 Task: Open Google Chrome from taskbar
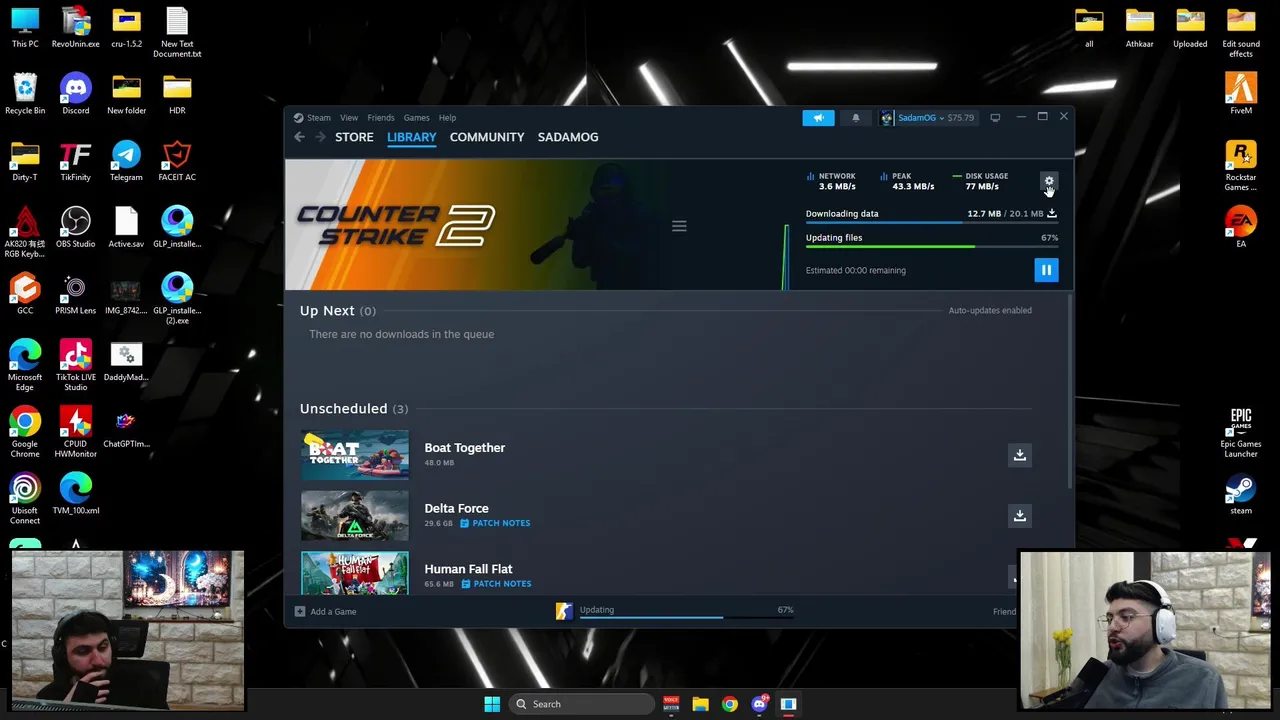pyautogui.click(x=730, y=704)
